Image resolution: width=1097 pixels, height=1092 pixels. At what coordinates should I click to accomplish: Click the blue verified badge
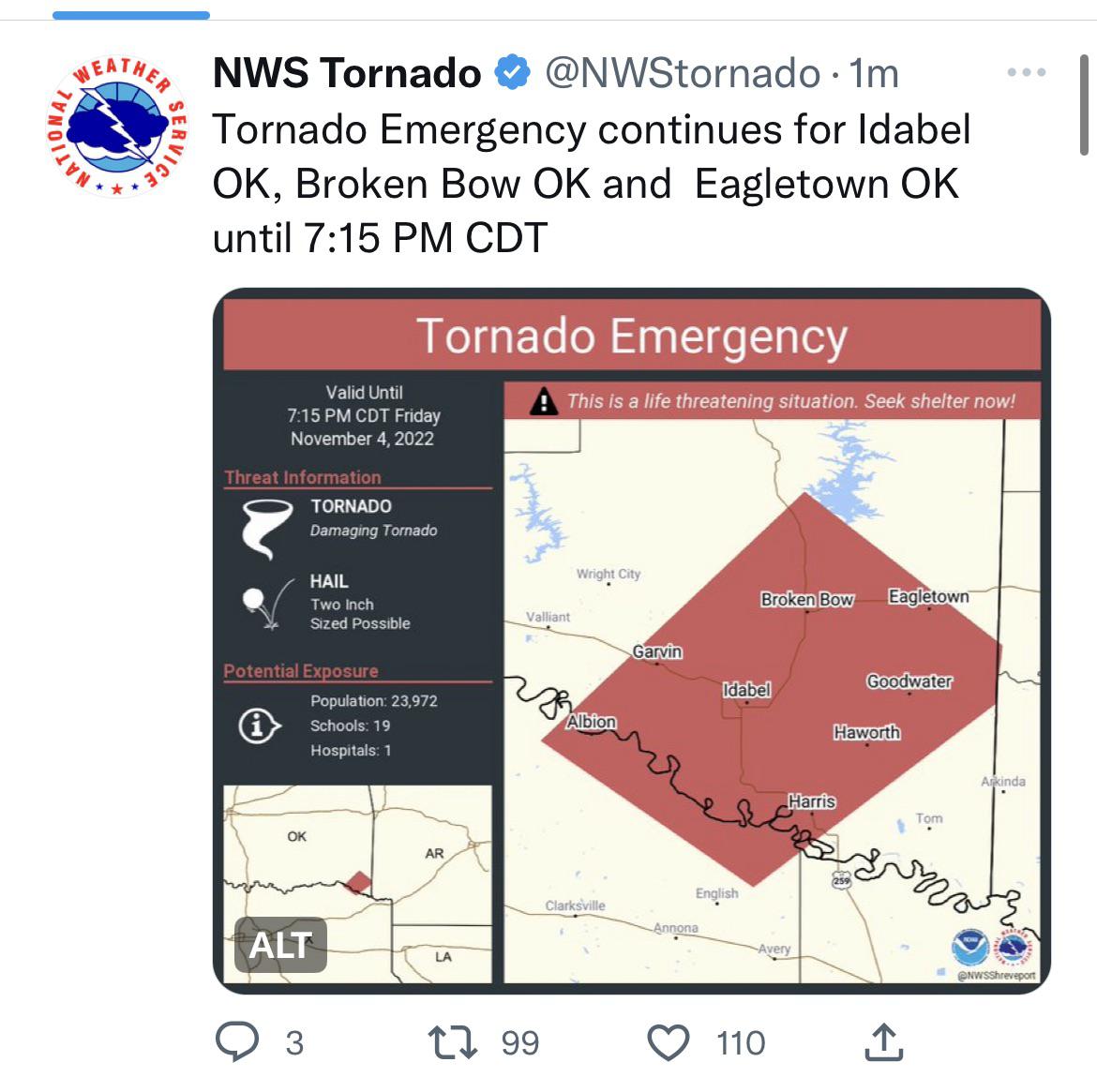click(512, 72)
